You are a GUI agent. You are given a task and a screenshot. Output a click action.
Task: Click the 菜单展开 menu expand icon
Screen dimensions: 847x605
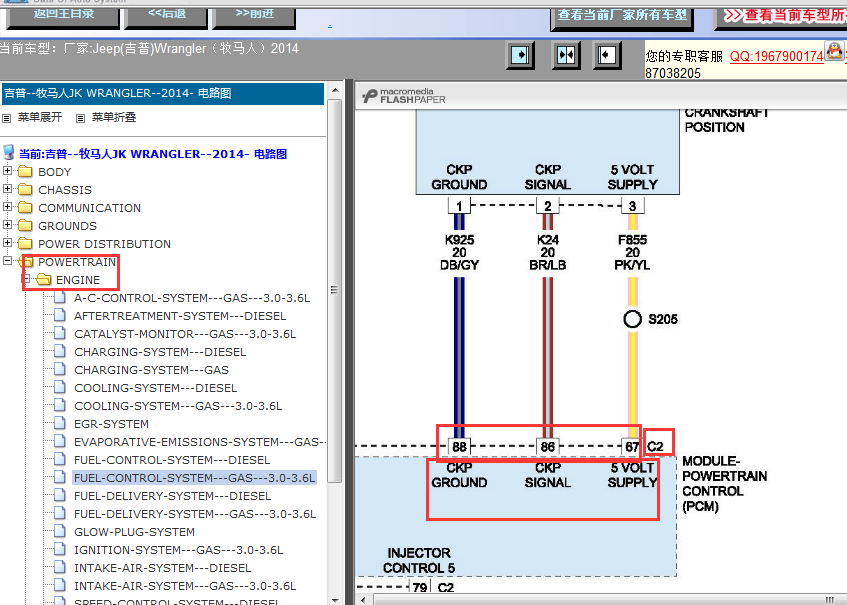pyautogui.click(x=6, y=118)
